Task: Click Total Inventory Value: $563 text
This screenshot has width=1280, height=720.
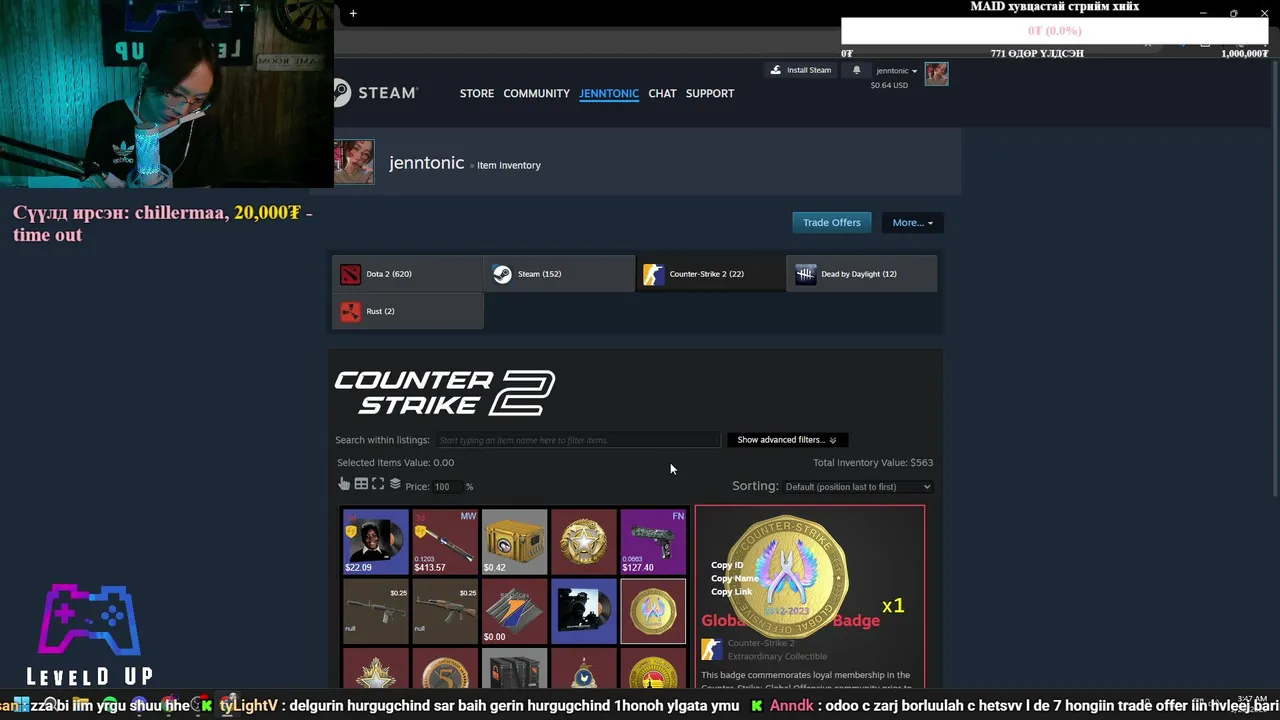Action: 873,463
